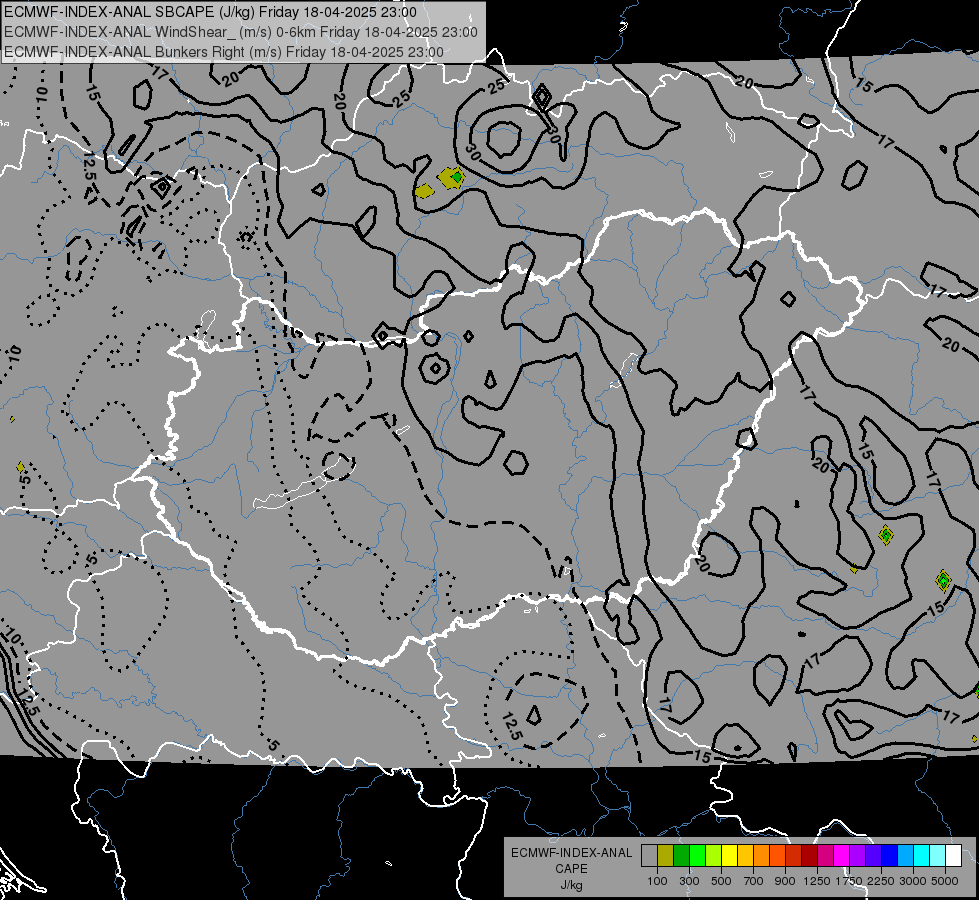Click the WindShear 0-6km title line
The width and height of the screenshot is (979, 900).
coord(240,32)
